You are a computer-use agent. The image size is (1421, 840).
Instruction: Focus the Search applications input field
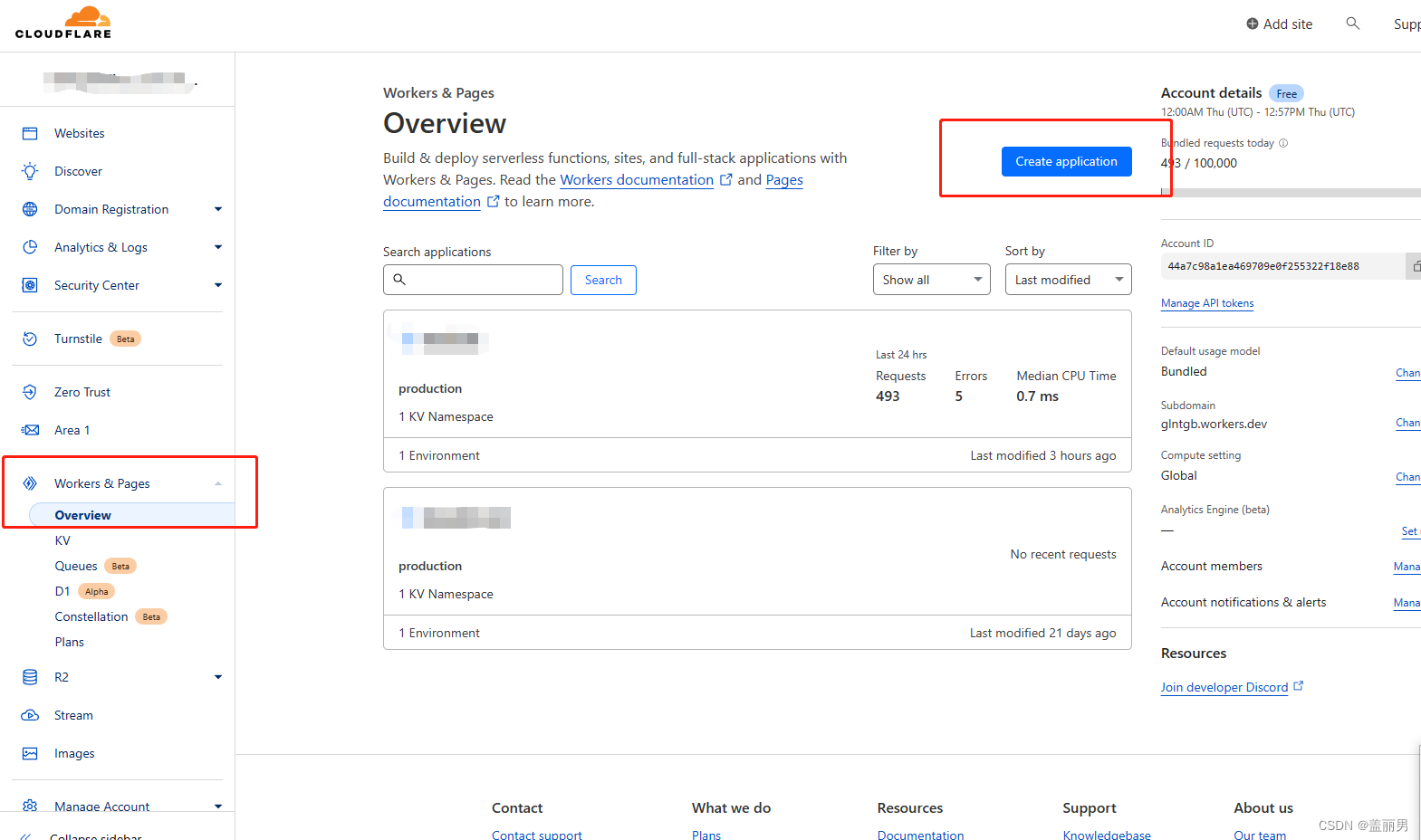coord(473,280)
